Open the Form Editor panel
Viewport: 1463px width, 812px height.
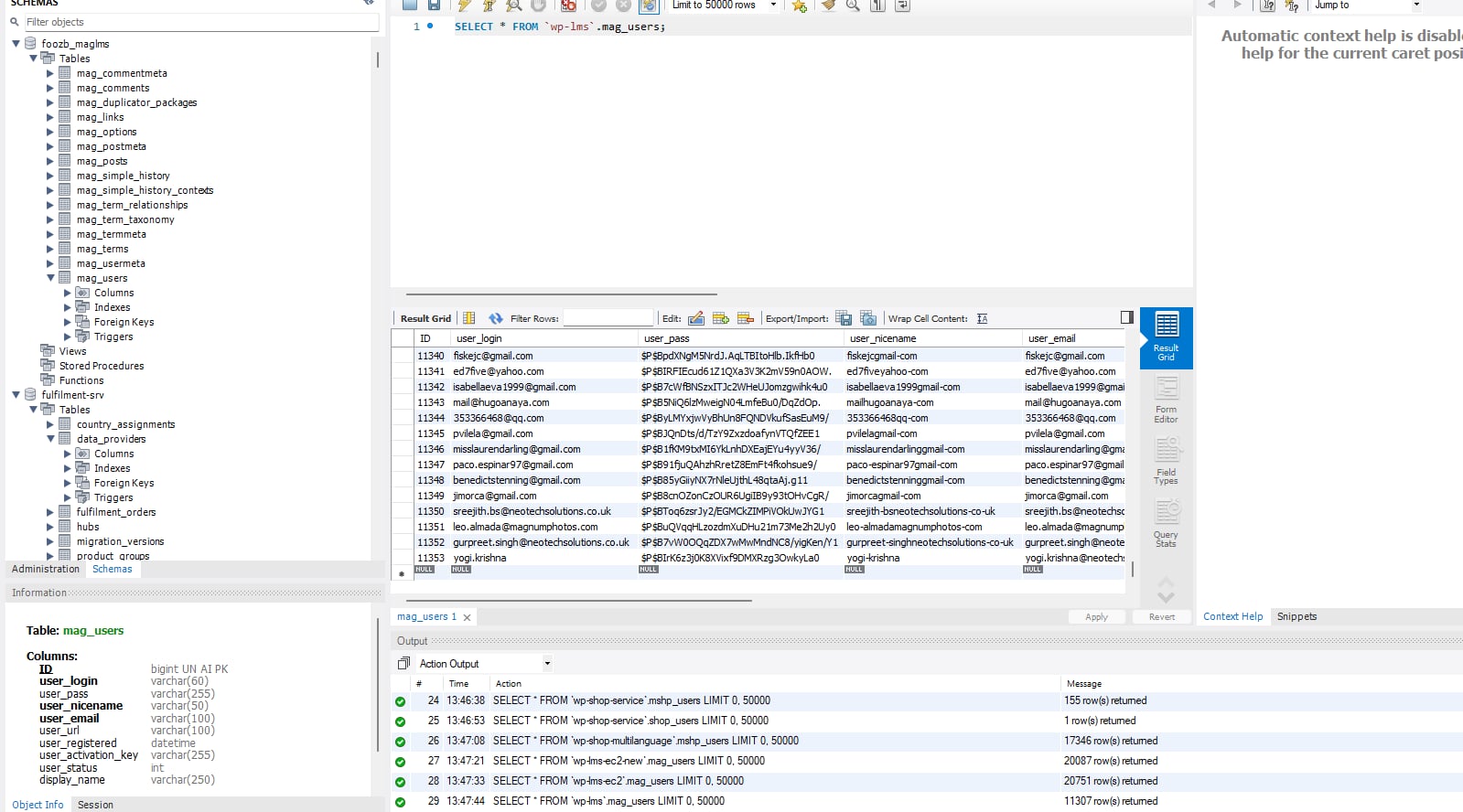[1166, 400]
